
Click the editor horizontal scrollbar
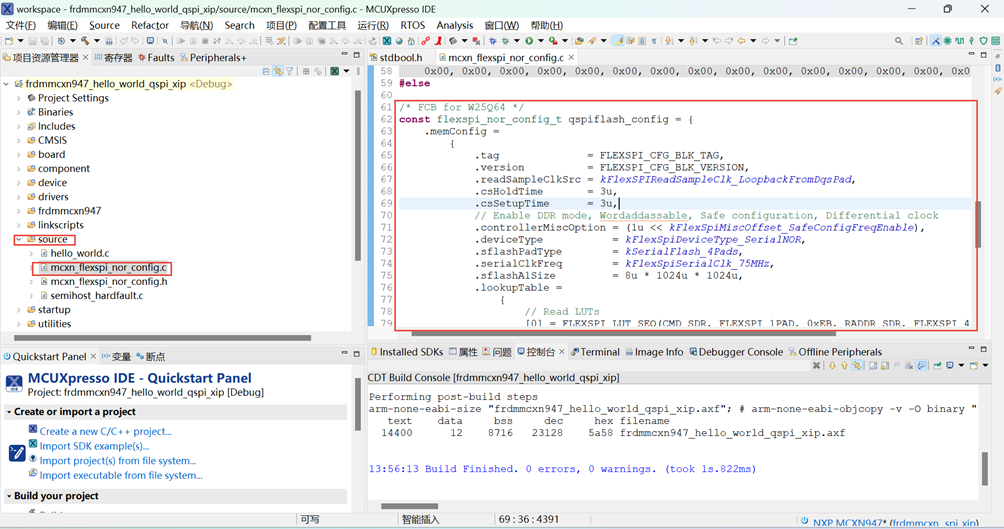tap(624, 333)
